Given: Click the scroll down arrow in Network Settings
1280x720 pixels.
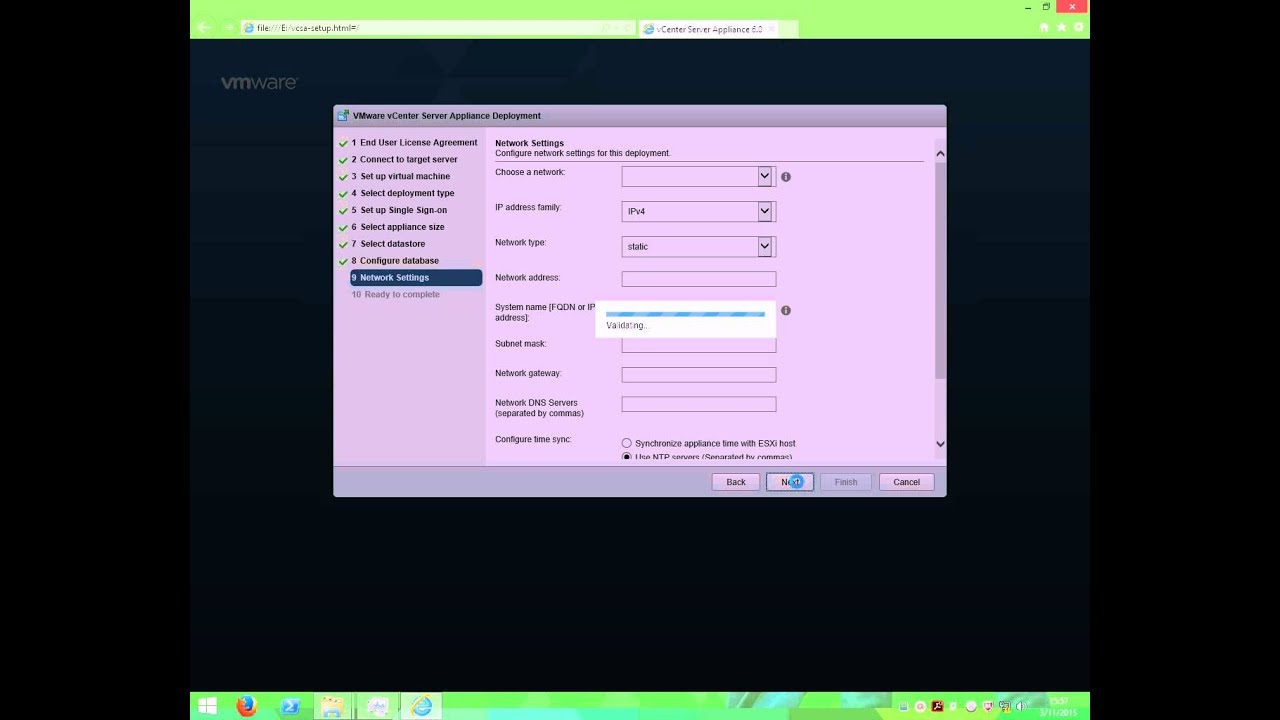Looking at the screenshot, I should click(x=940, y=443).
